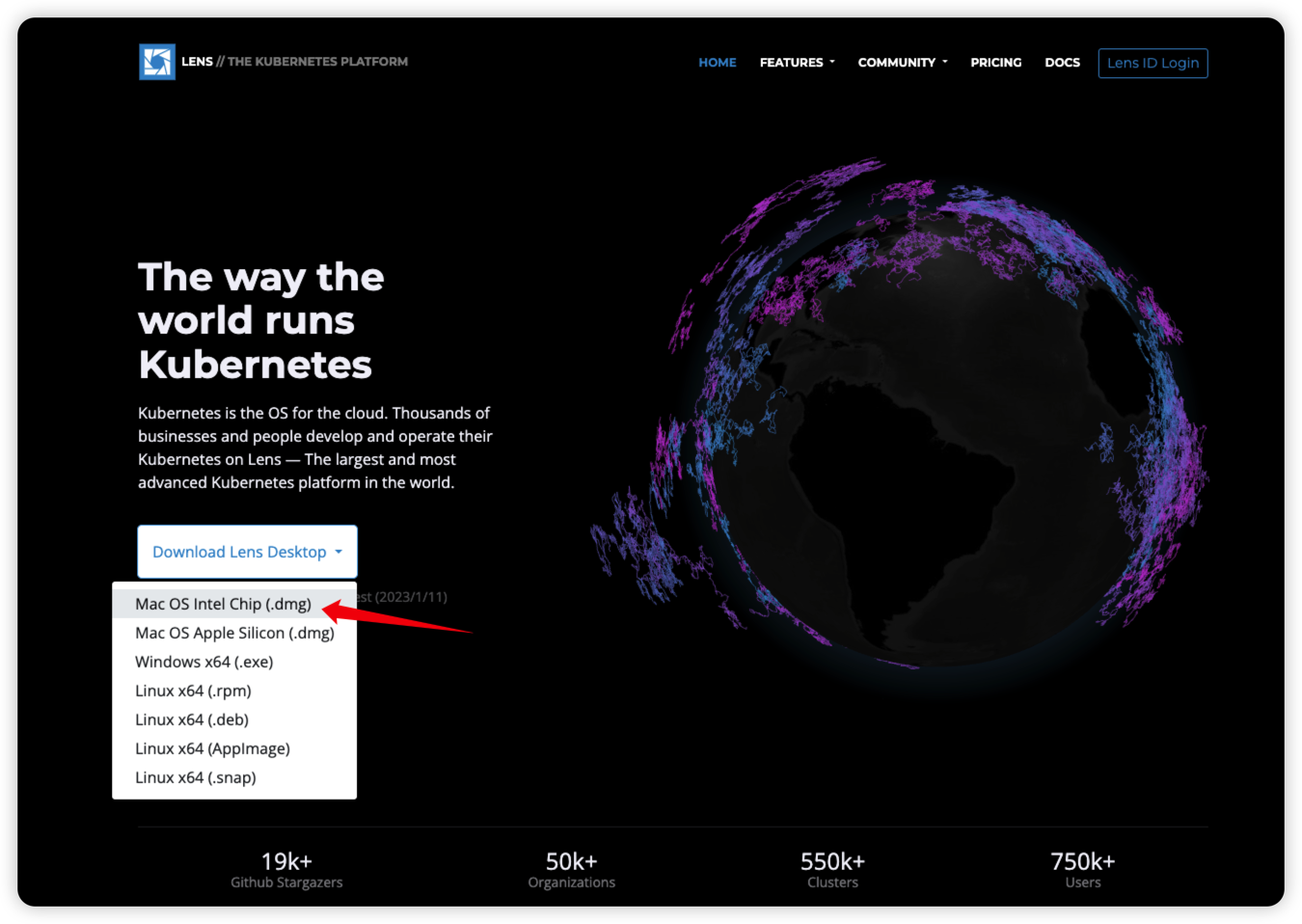Pick Linux x64 (.rpm) option

[x=234, y=691]
